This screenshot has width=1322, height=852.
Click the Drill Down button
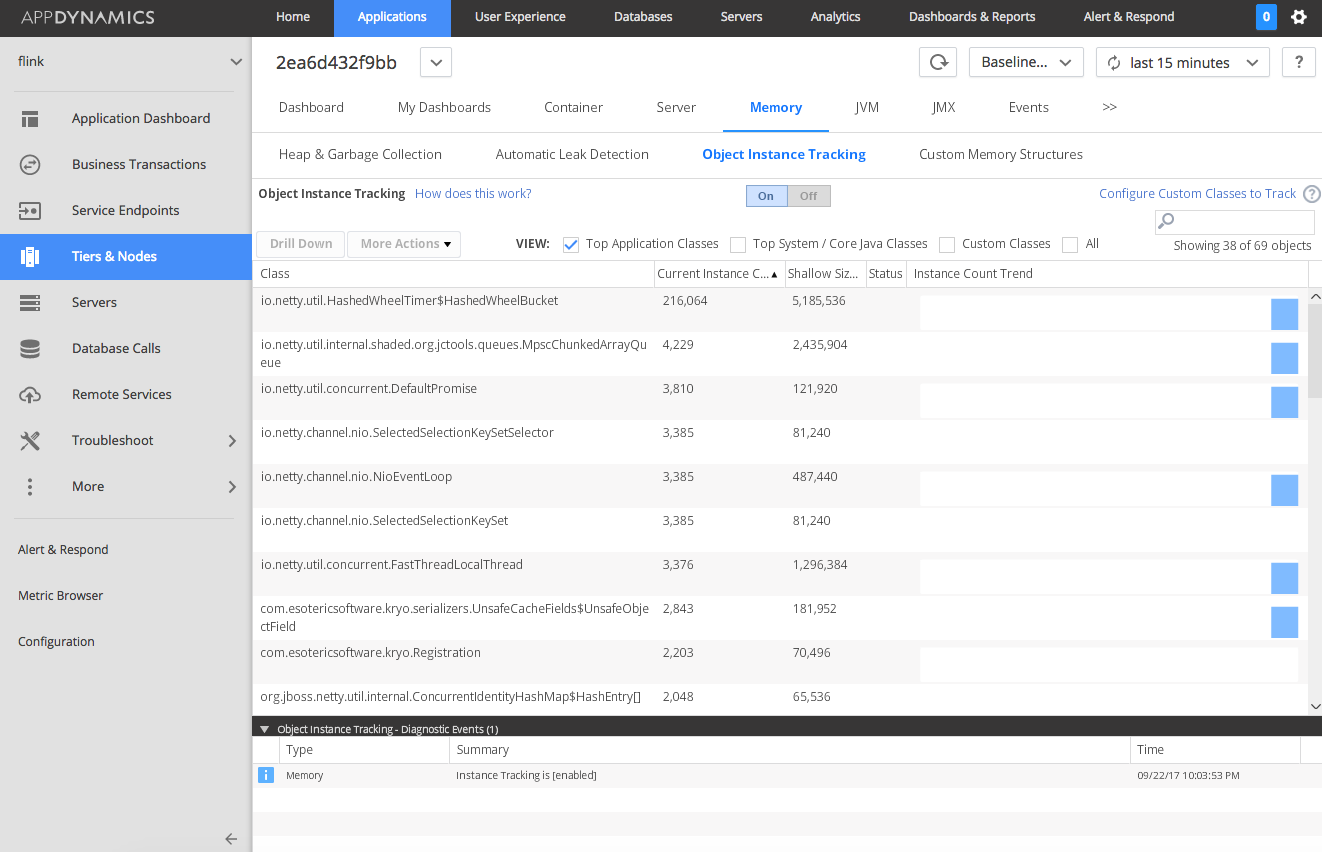301,244
